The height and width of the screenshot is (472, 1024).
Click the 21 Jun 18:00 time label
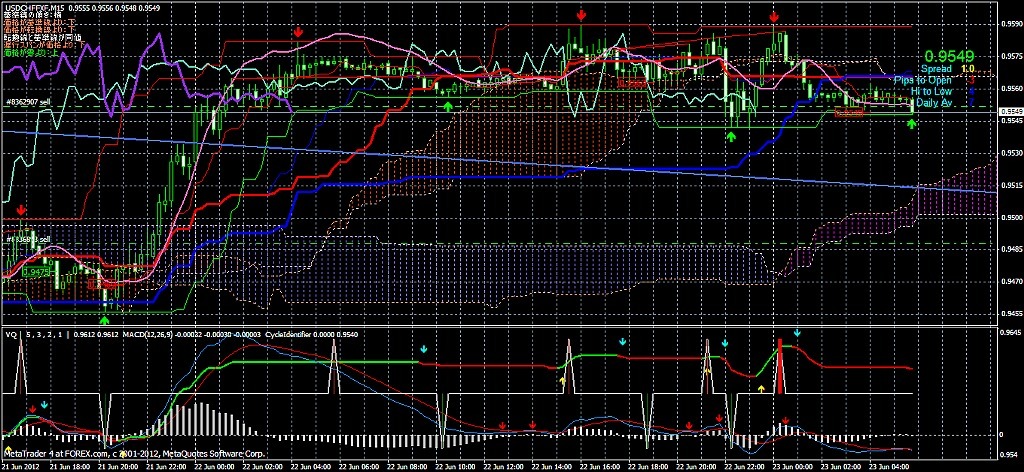pos(69,467)
